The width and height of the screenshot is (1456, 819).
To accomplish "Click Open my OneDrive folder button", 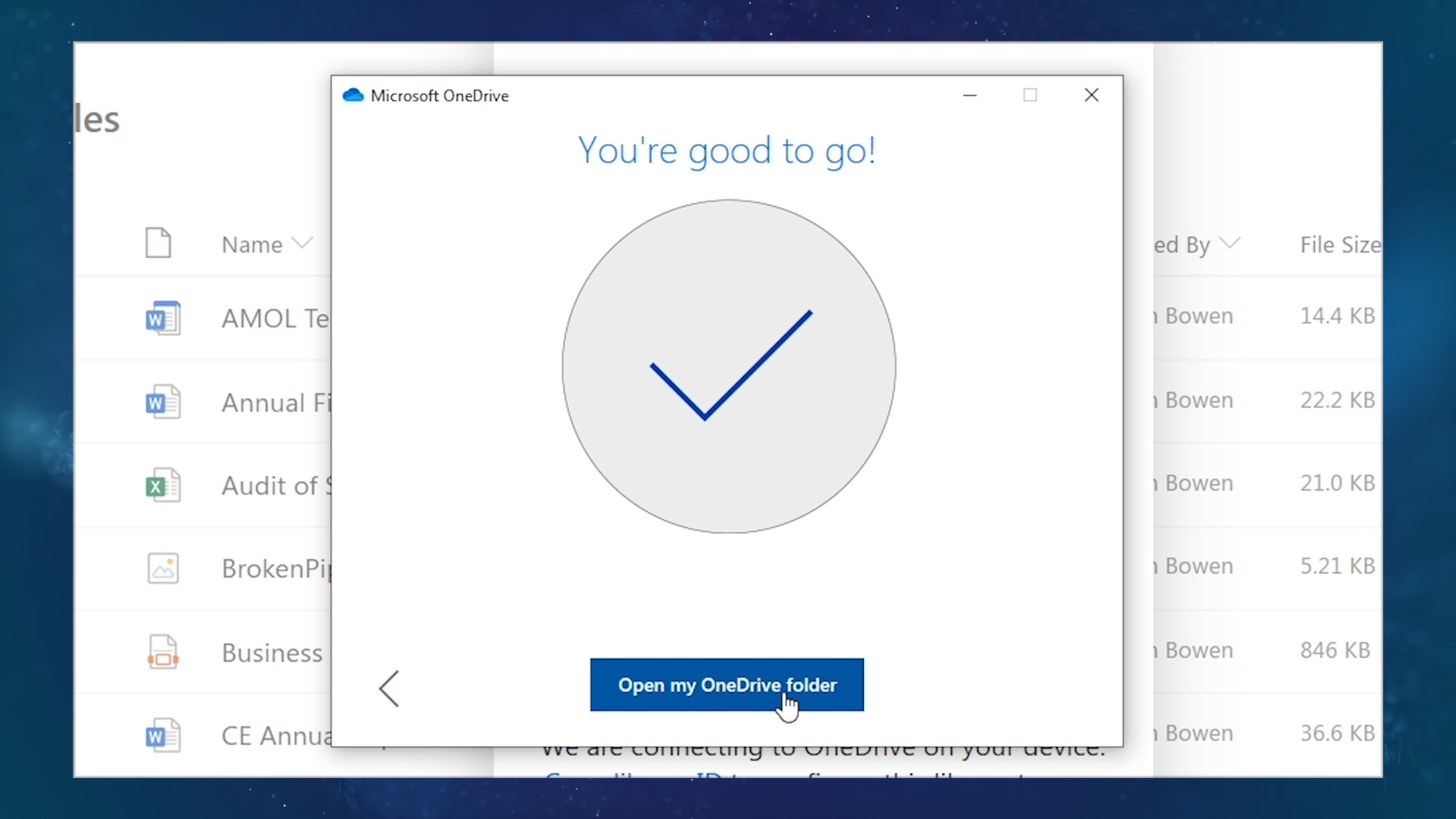I will click(726, 685).
